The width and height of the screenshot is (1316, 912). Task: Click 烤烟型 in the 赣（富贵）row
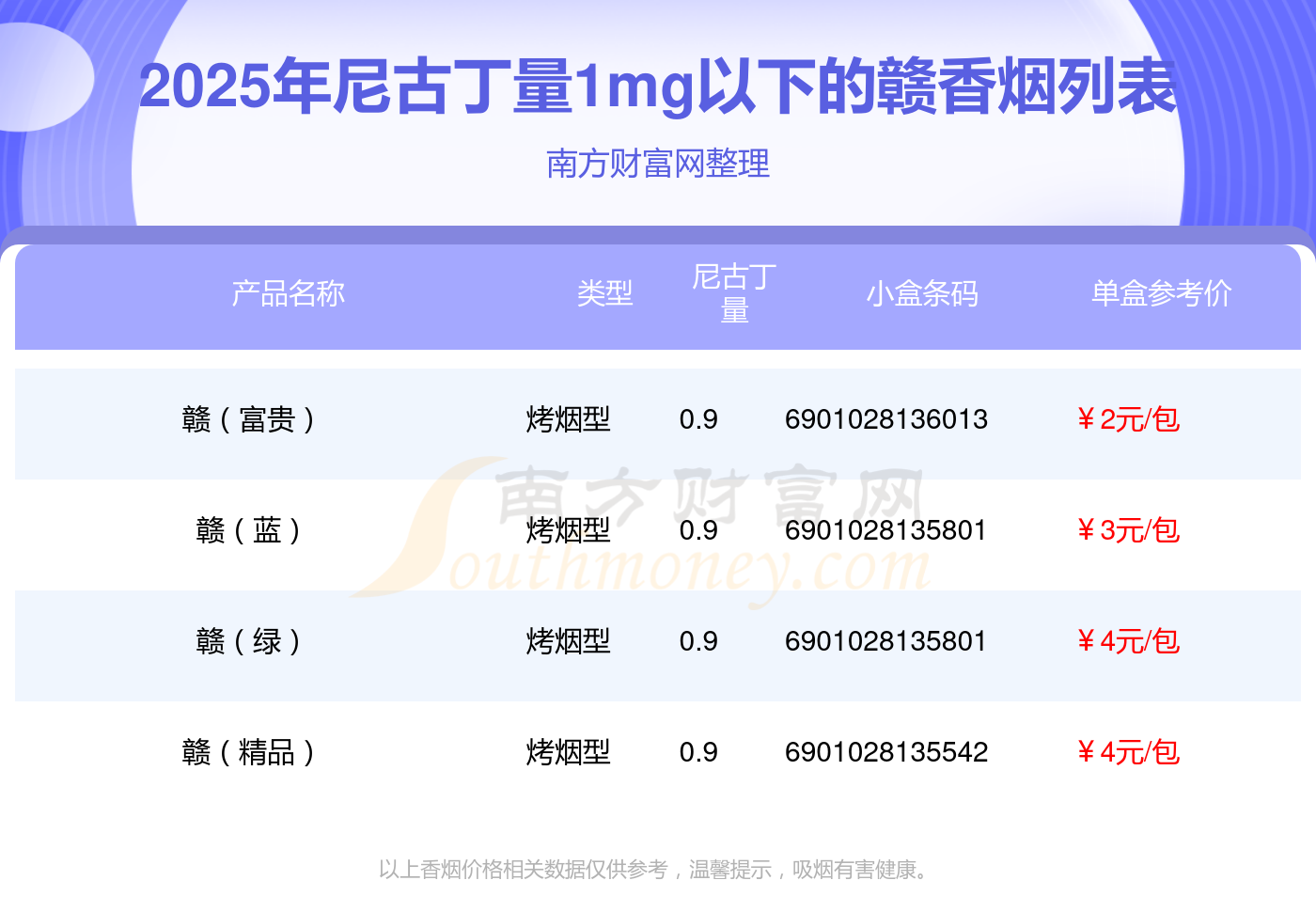point(569,419)
